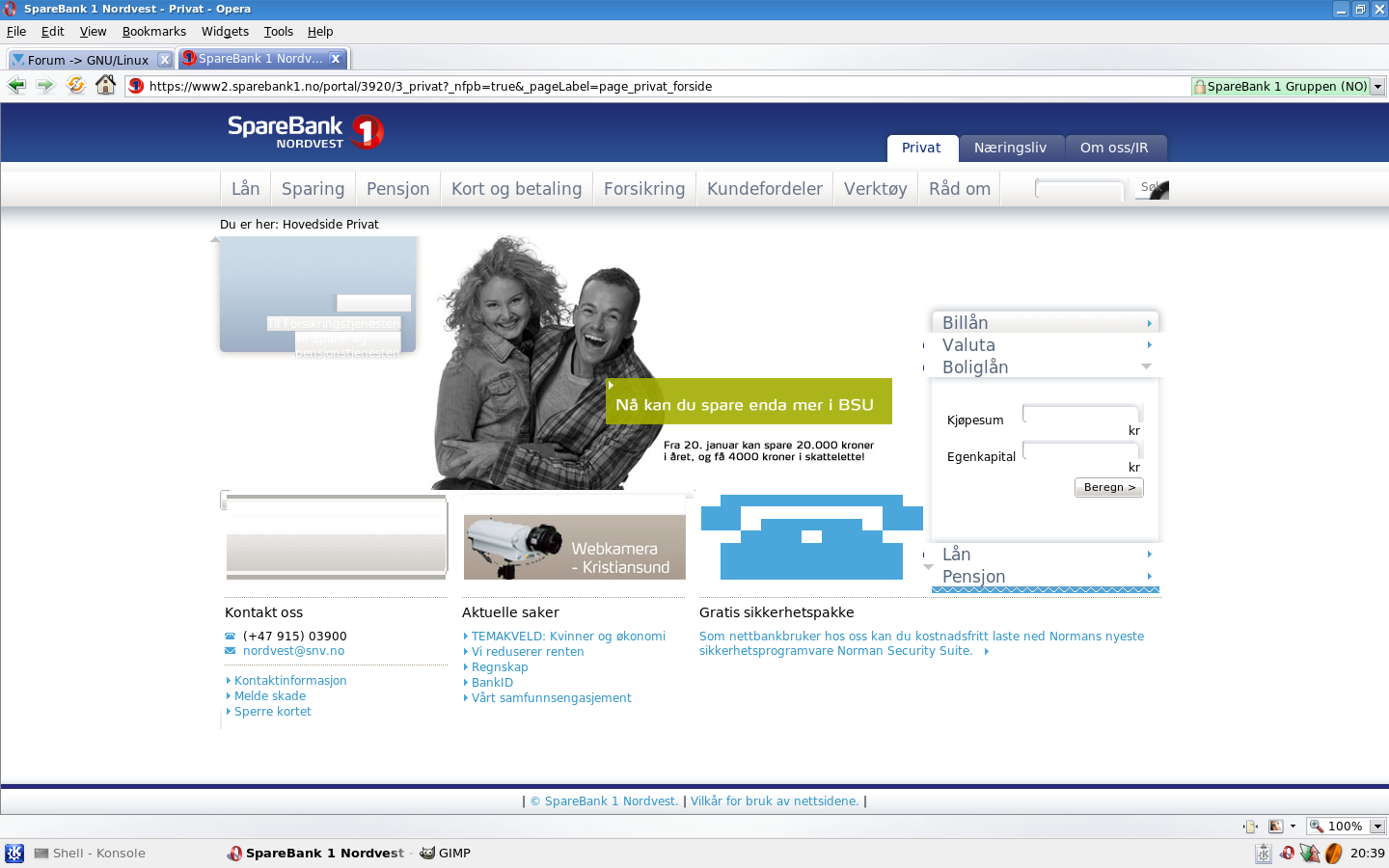Open the Klipper clipboard tray icon
This screenshot has height=868, width=1389.
click(x=1264, y=854)
